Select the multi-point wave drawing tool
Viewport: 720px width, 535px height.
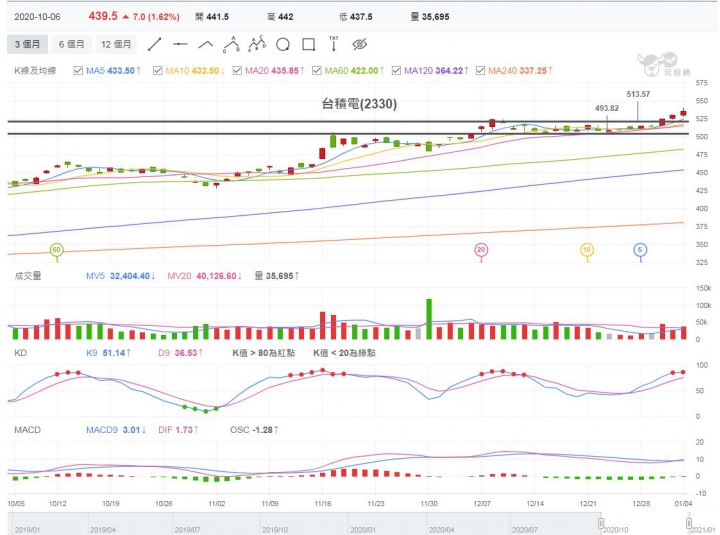[x=257, y=44]
